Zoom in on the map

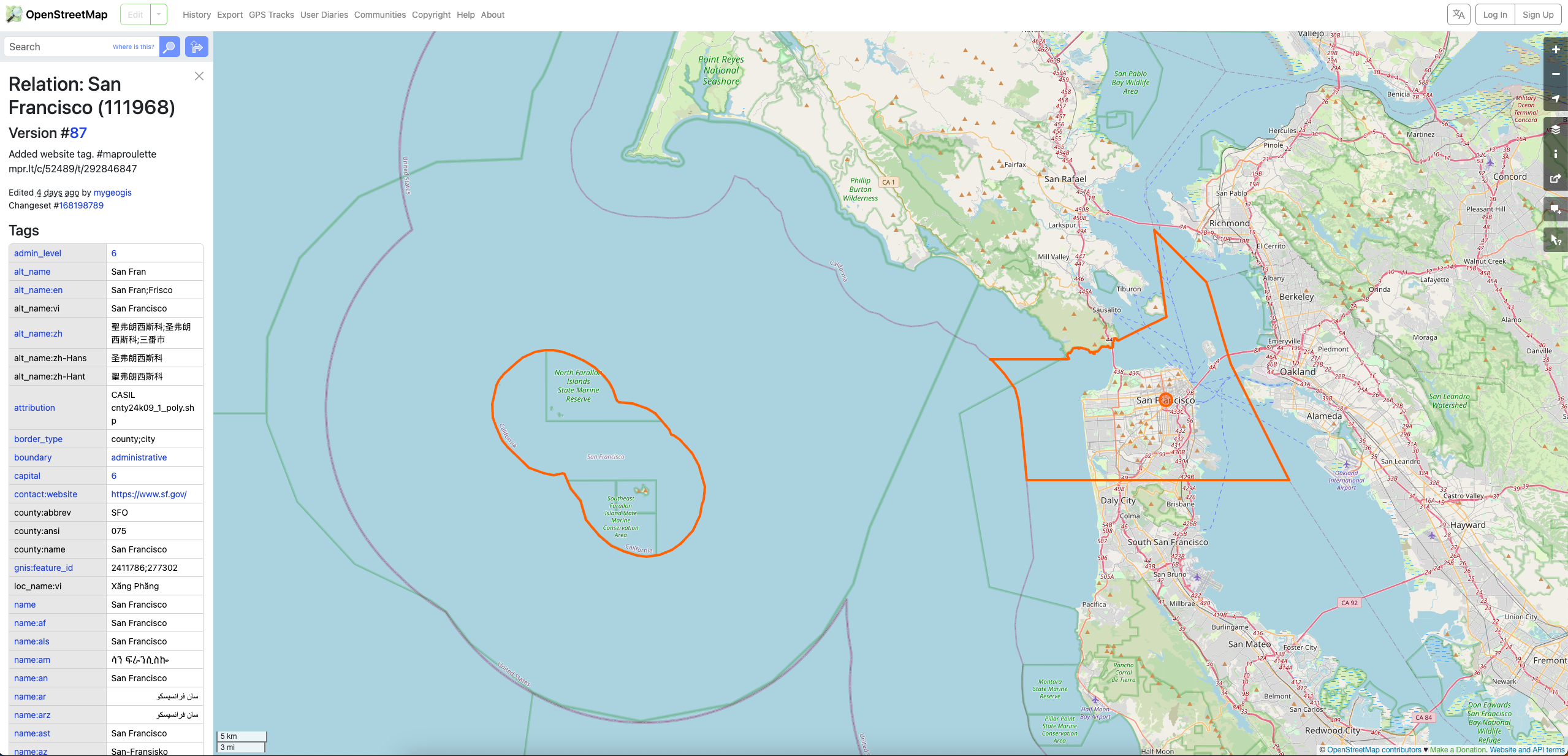click(1556, 50)
